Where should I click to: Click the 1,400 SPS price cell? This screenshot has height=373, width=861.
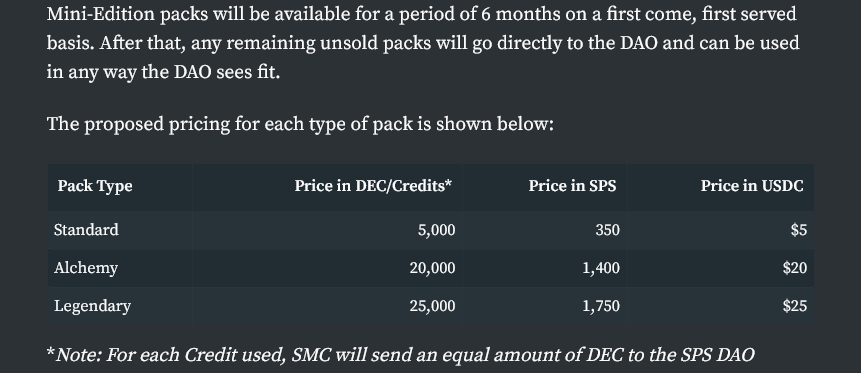pyautogui.click(x=601, y=268)
